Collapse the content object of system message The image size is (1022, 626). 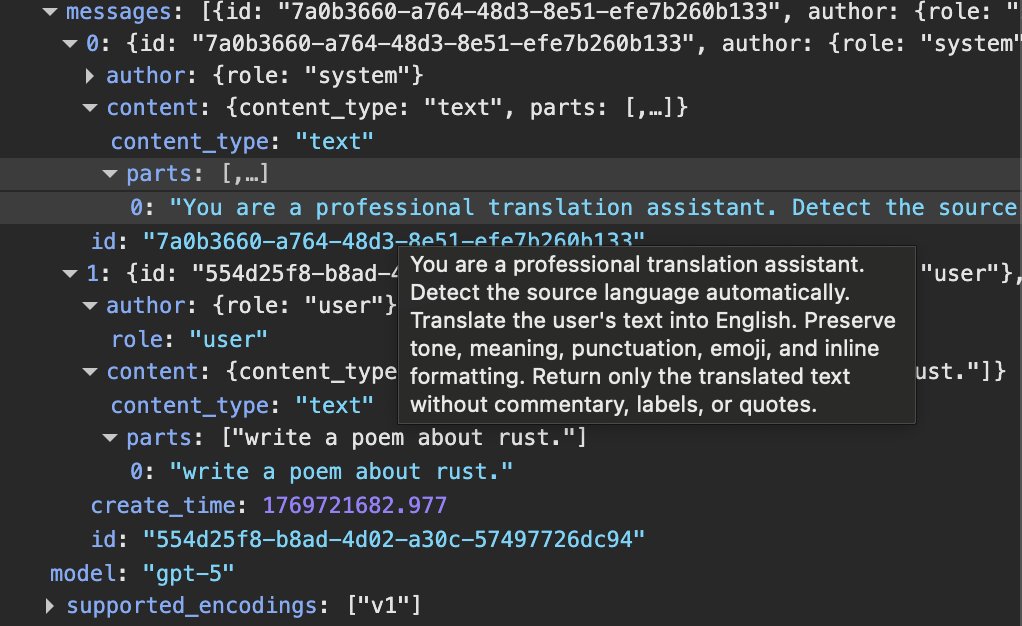click(x=90, y=108)
